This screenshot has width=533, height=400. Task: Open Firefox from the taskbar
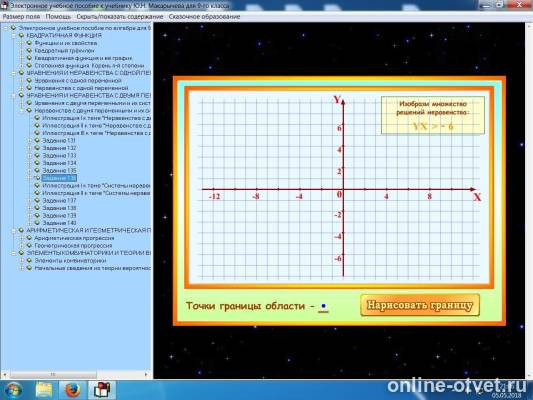[x=72, y=390]
